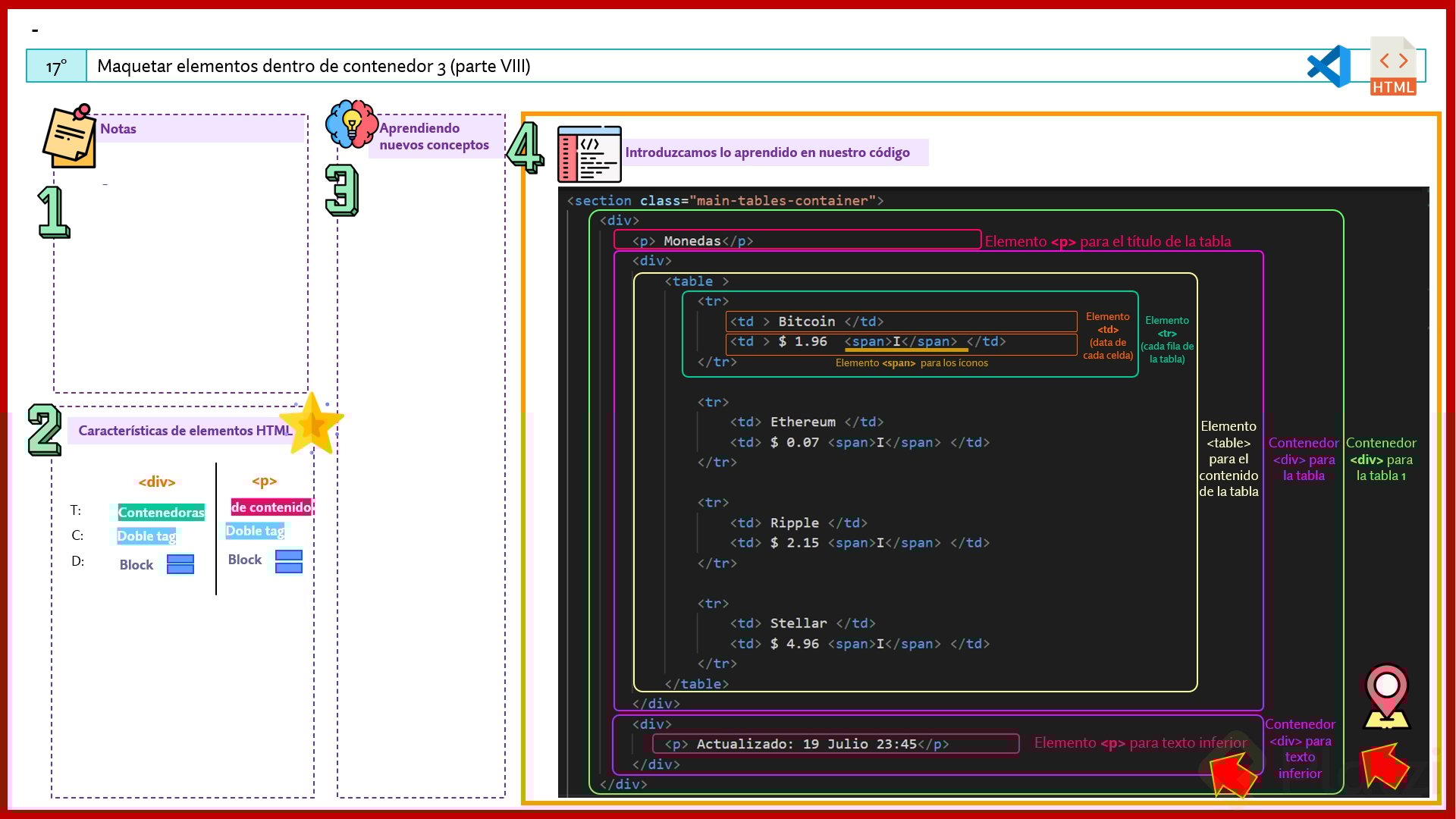
Task: Click the white "Elemento <table>" annotation
Action: pos(1228,459)
